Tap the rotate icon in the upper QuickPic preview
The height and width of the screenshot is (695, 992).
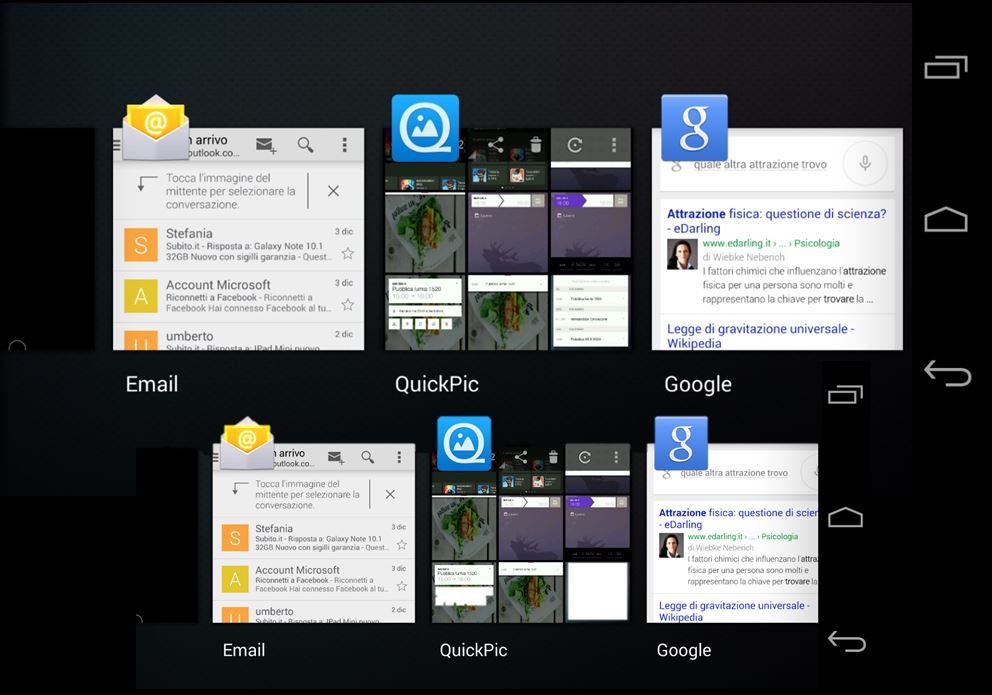point(574,145)
